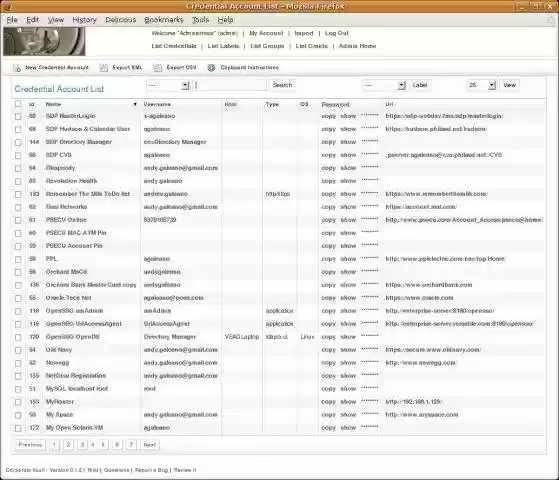Click the Export XML icon

pyautogui.click(x=103, y=68)
